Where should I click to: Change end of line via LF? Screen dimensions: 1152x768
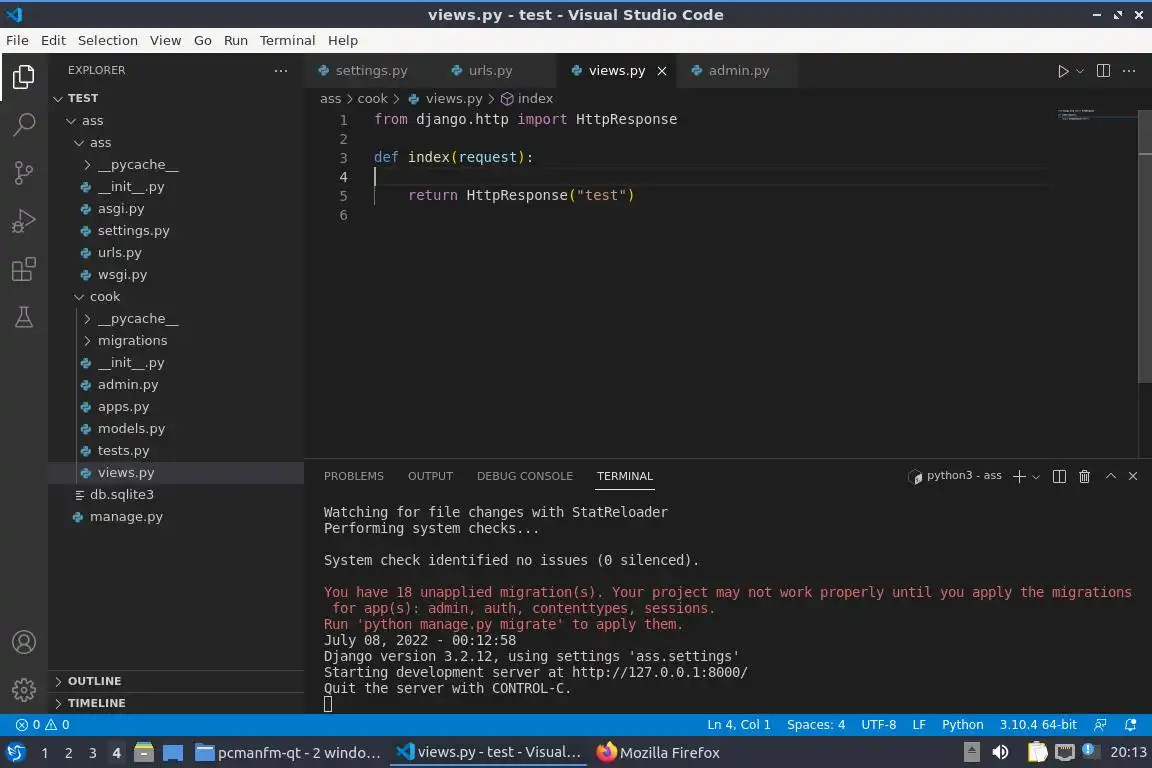[x=918, y=725]
